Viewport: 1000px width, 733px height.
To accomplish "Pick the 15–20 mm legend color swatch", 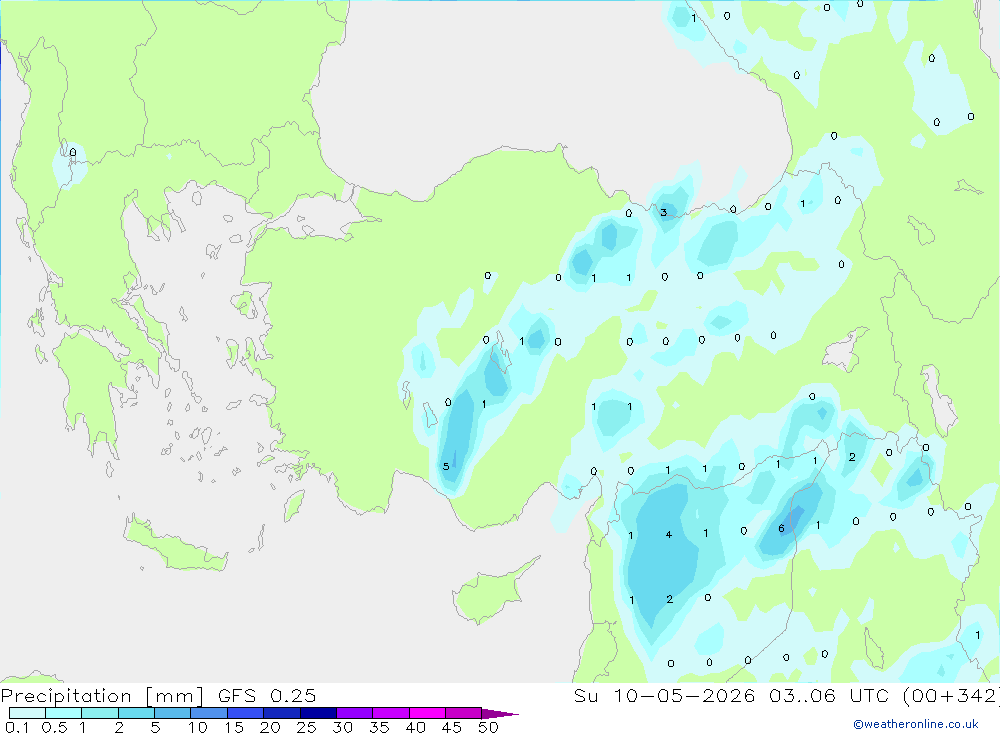I will (x=246, y=713).
